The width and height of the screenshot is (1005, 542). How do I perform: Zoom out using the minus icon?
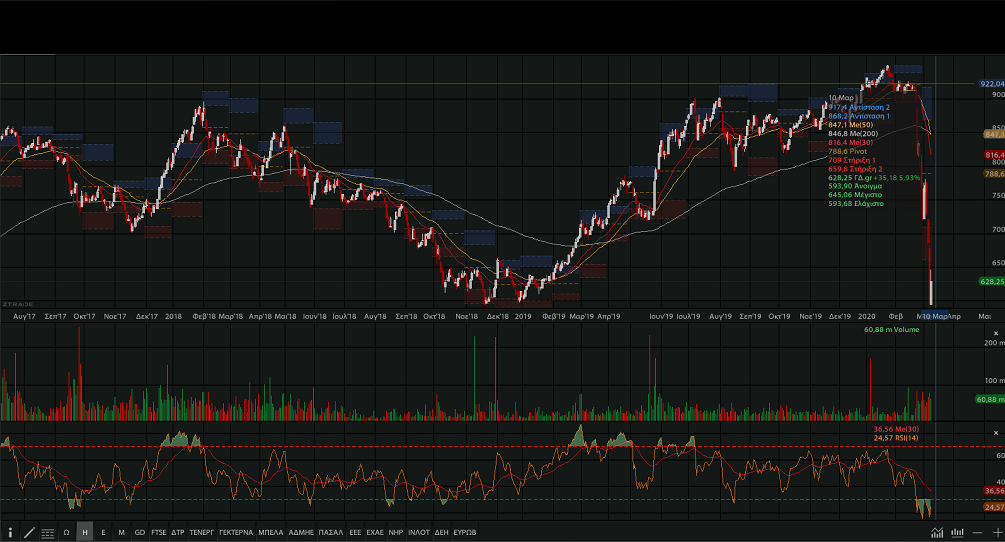(x=977, y=532)
